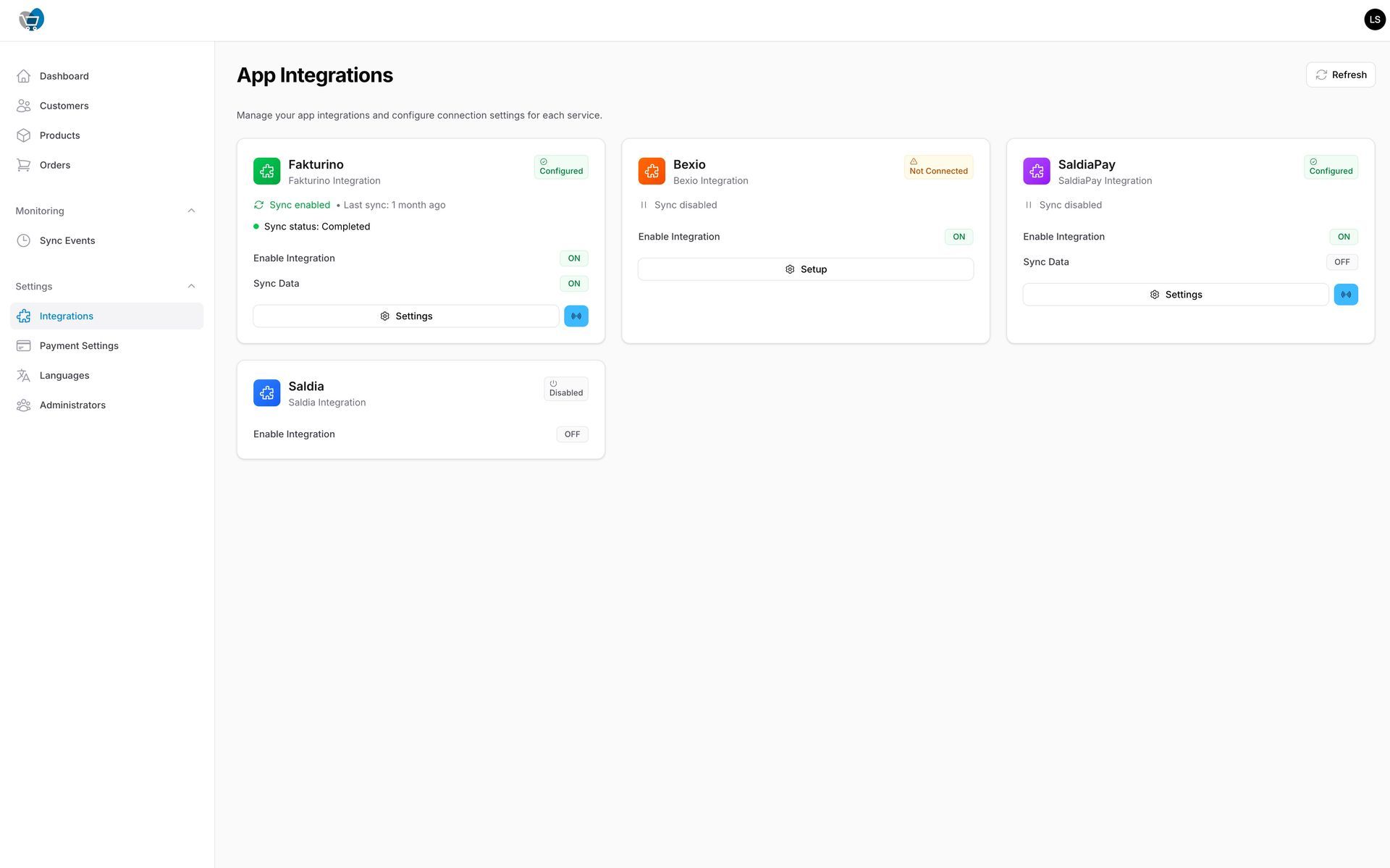Enable the Saldia integration toggle

point(572,434)
